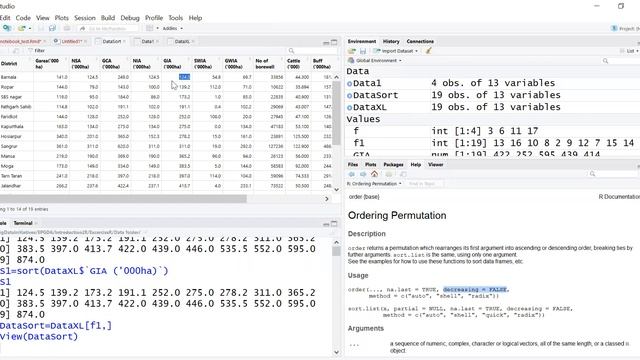Viewport: 640px width, 360px height.
Task: Click the console vertical scrollbar thumb
Action: click(x=336, y=251)
